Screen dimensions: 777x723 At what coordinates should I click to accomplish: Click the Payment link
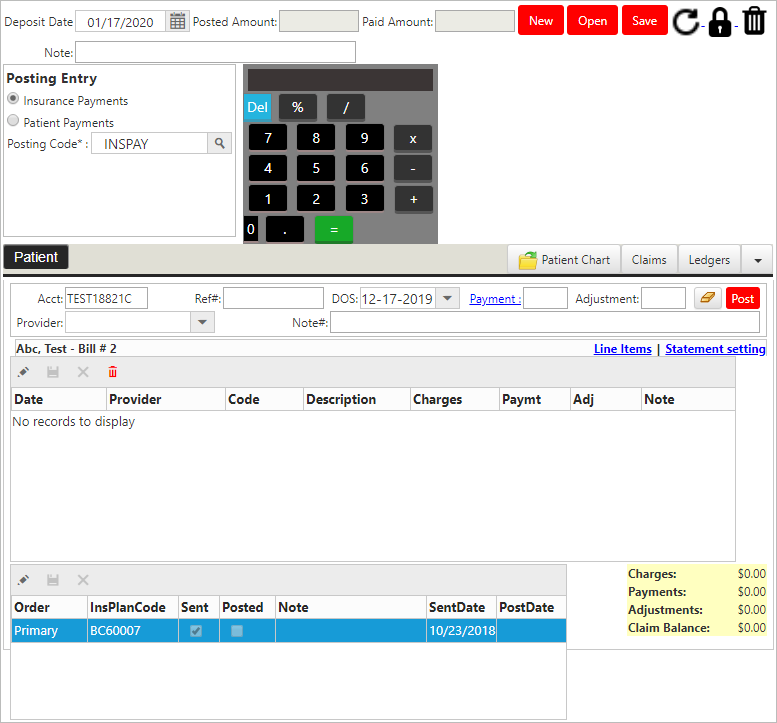click(495, 299)
